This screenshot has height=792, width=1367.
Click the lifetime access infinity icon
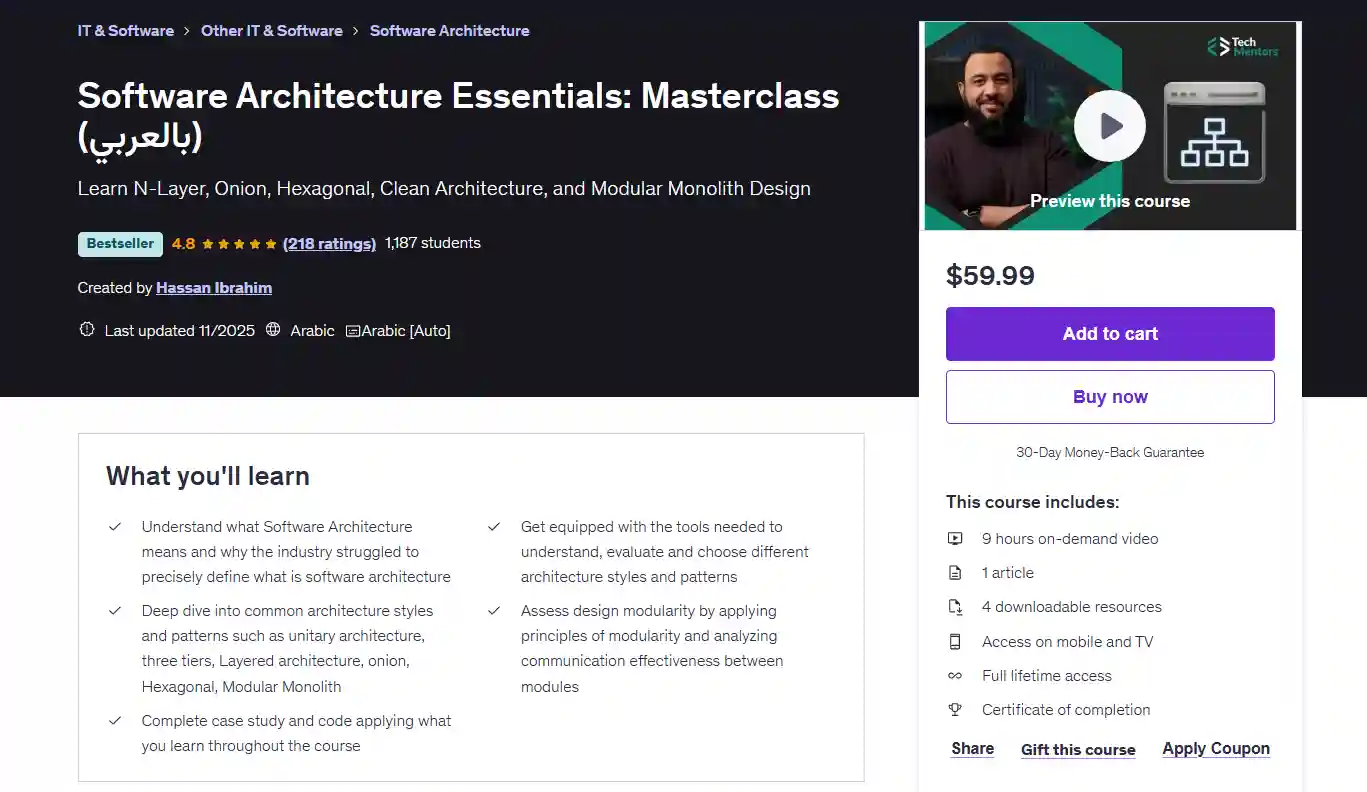coord(955,676)
